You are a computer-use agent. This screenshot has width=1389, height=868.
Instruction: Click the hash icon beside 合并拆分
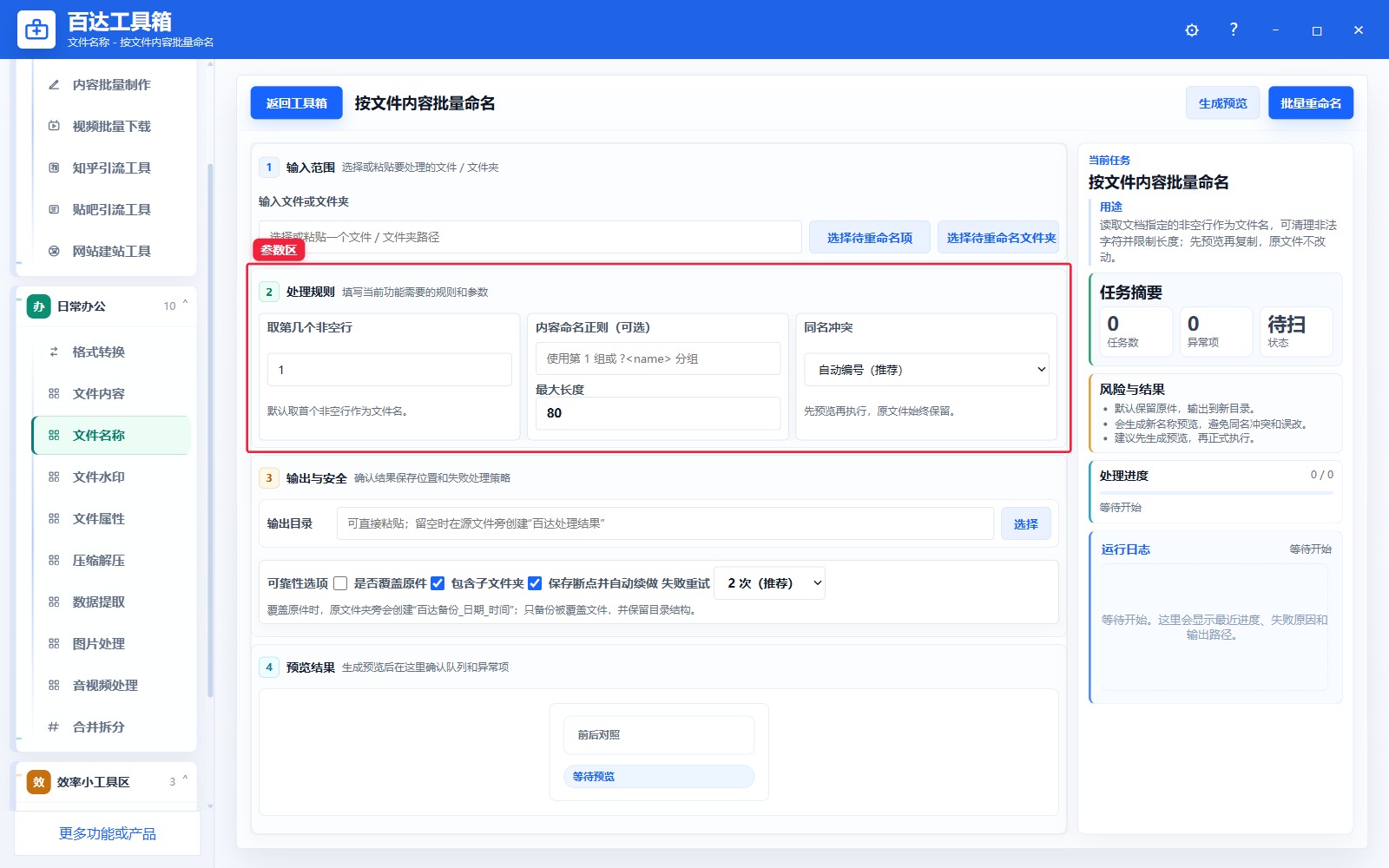coord(54,727)
